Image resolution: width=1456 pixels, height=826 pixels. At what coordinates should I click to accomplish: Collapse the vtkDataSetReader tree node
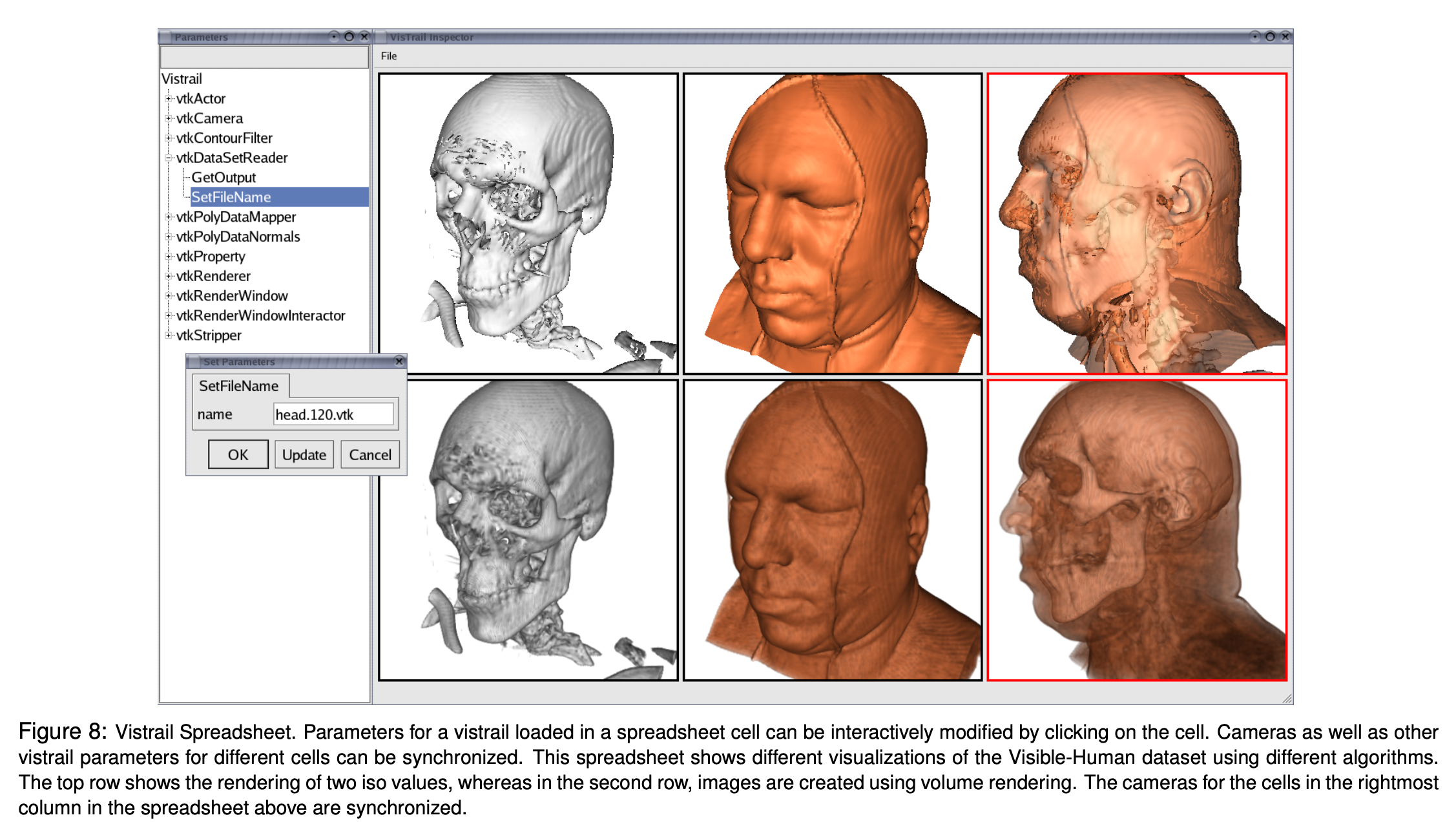168,158
